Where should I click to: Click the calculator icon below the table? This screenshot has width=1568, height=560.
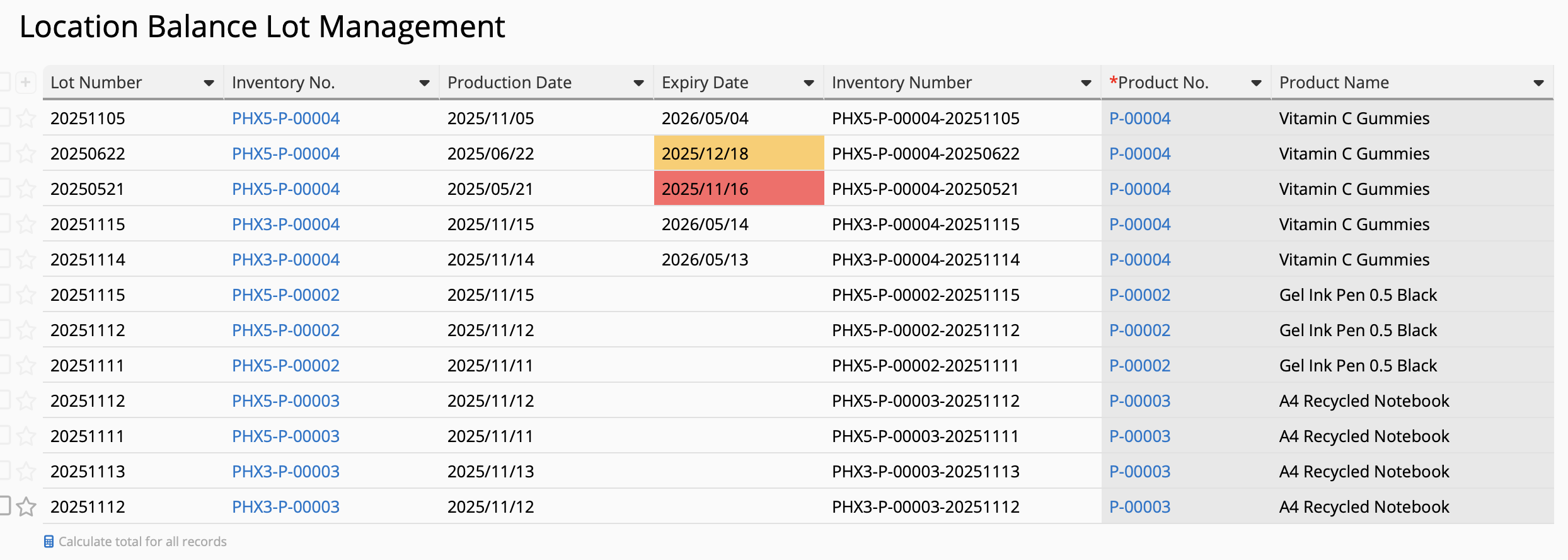point(49,542)
